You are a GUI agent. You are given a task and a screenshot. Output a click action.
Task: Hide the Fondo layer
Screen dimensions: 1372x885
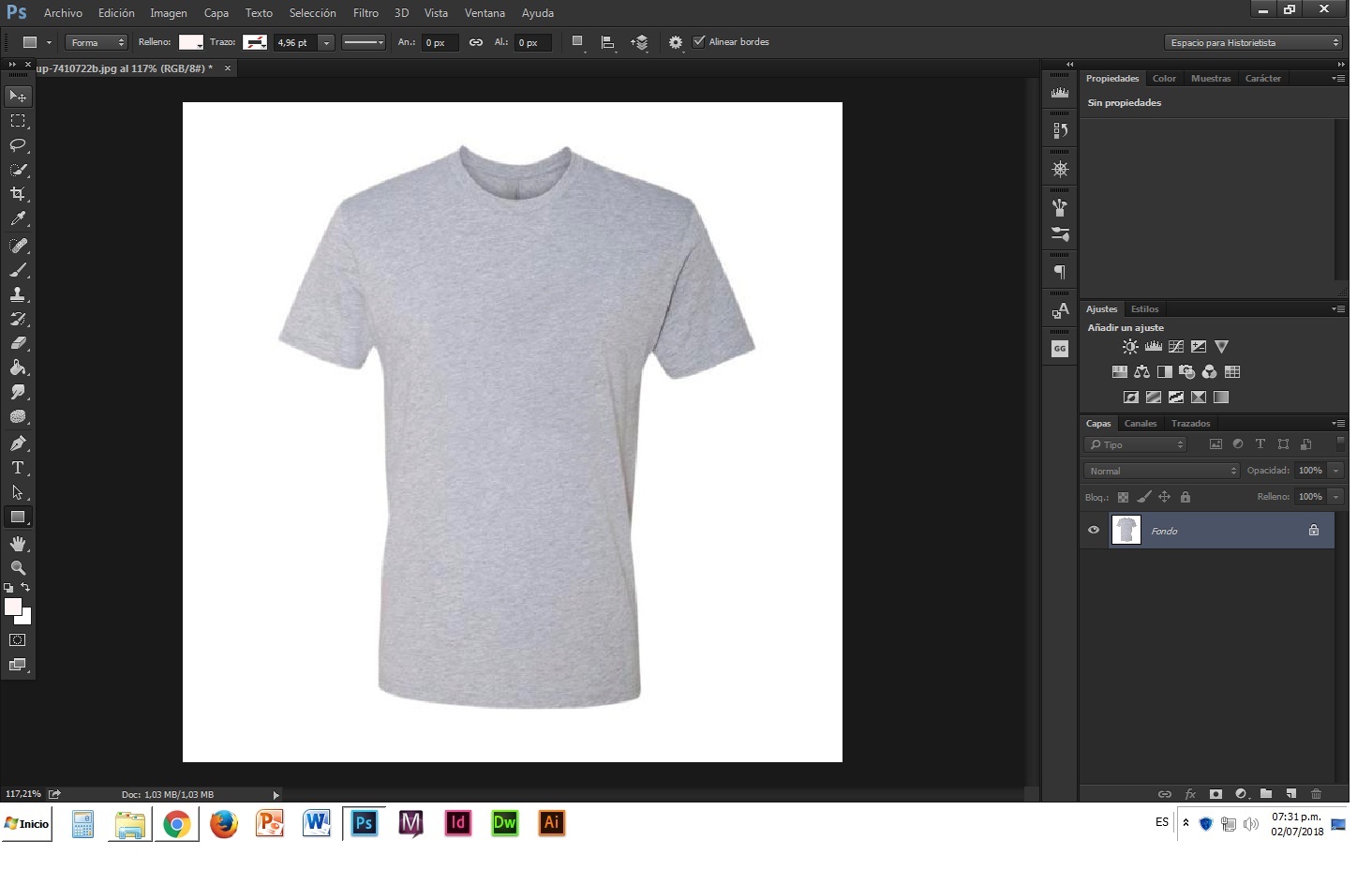pos(1093,531)
